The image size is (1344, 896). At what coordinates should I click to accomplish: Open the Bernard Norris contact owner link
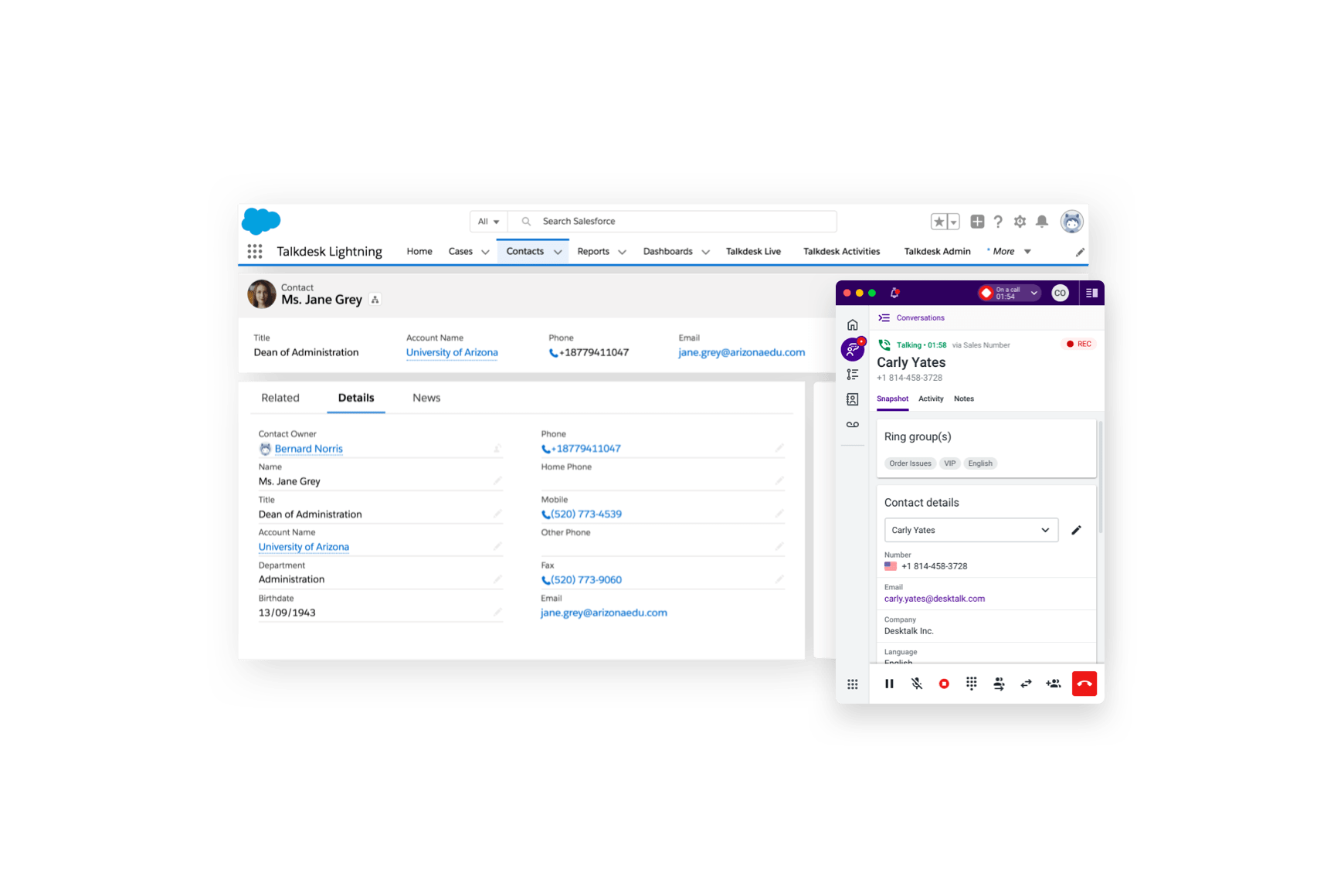click(x=308, y=449)
